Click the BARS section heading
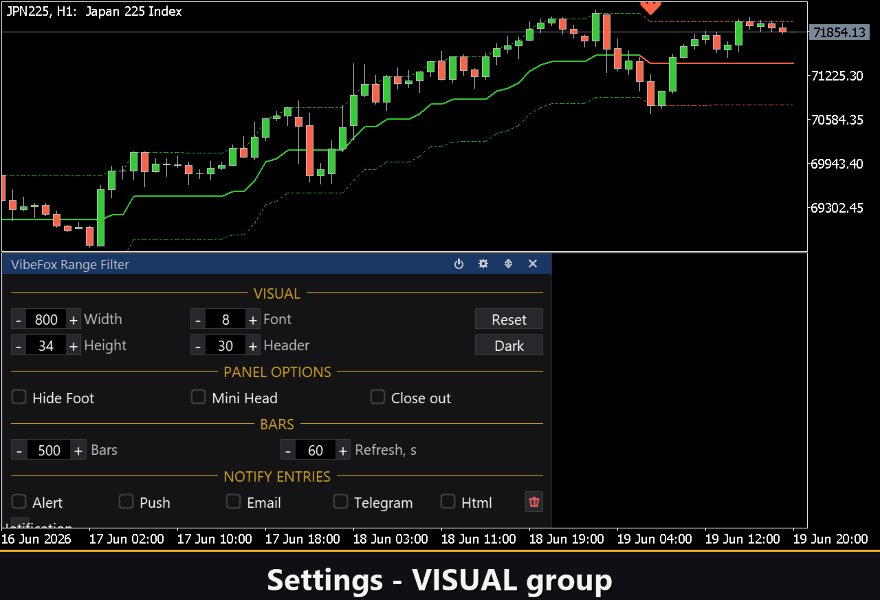 pos(277,424)
